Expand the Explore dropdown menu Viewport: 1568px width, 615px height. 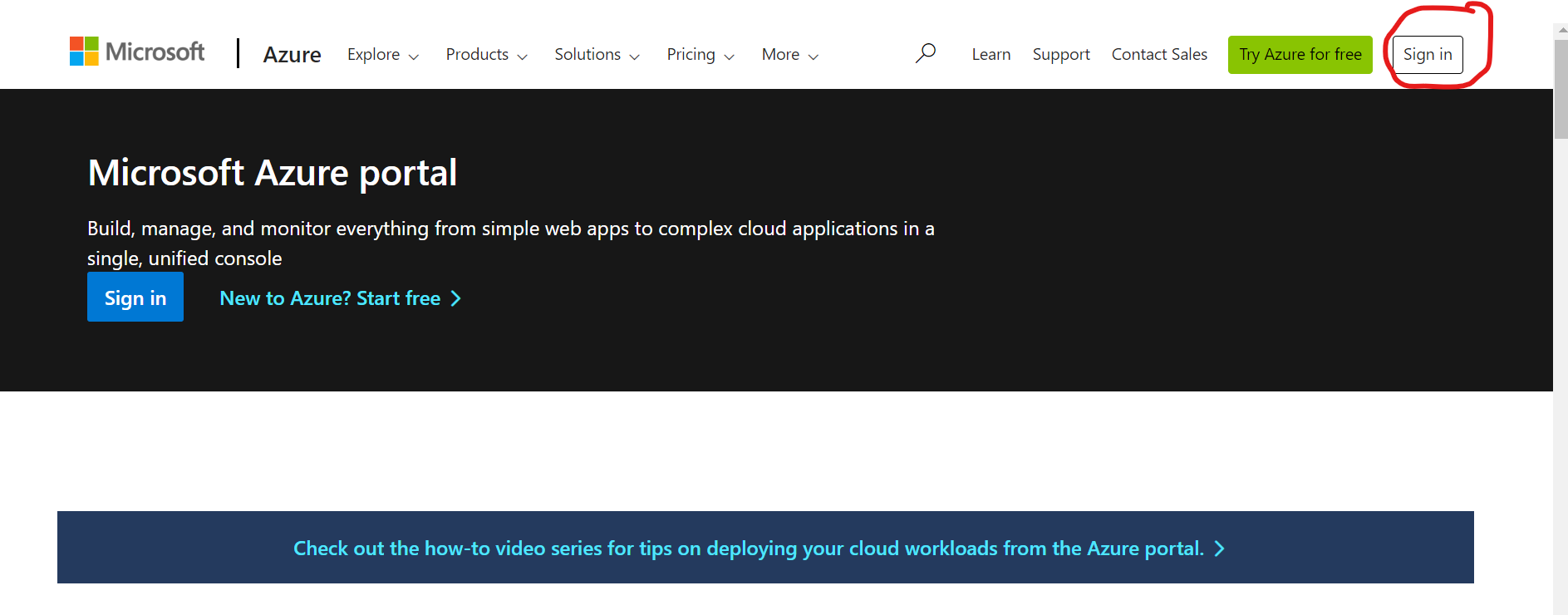tap(382, 55)
